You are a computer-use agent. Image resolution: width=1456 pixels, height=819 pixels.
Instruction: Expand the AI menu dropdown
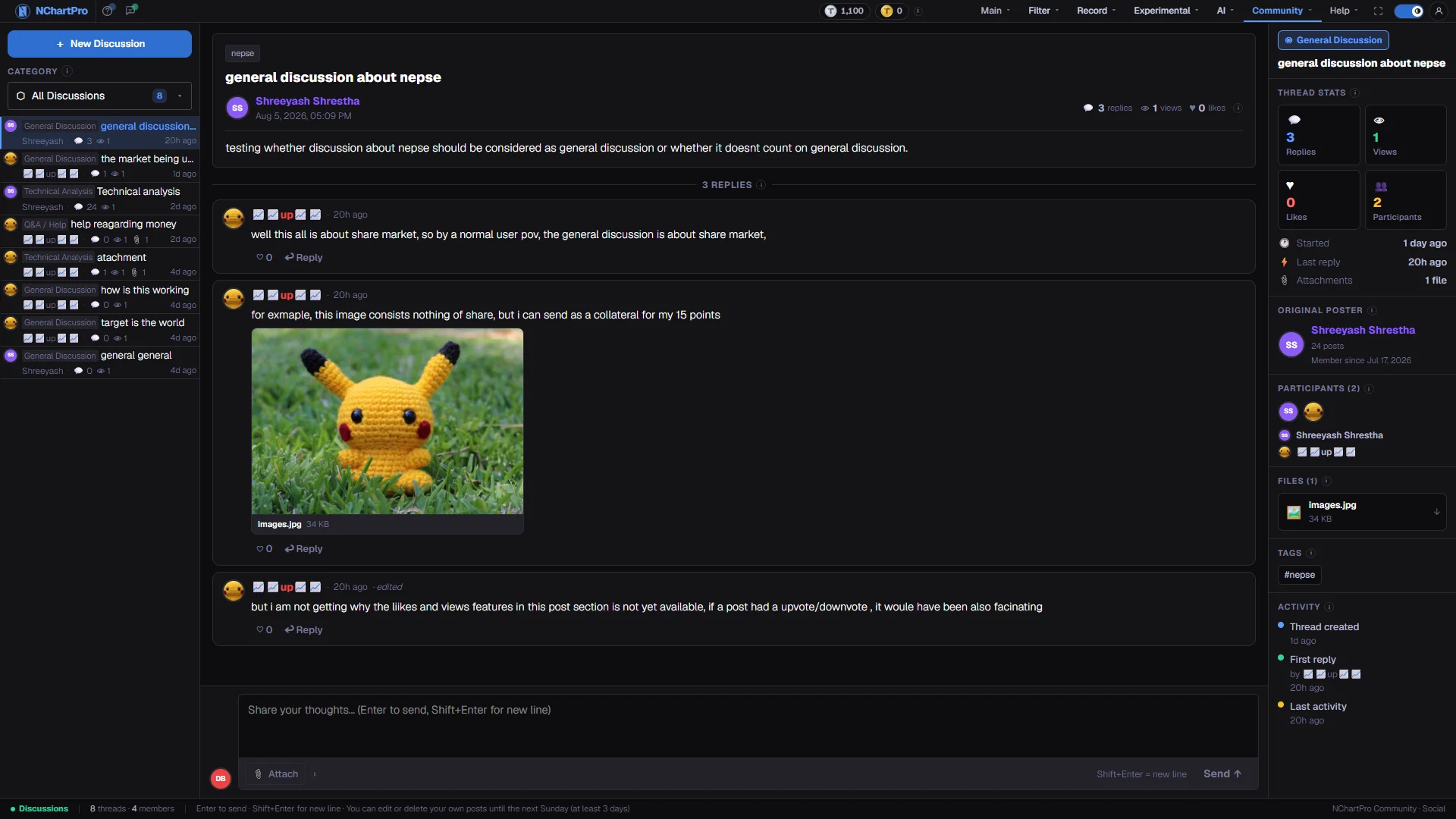click(x=1225, y=11)
